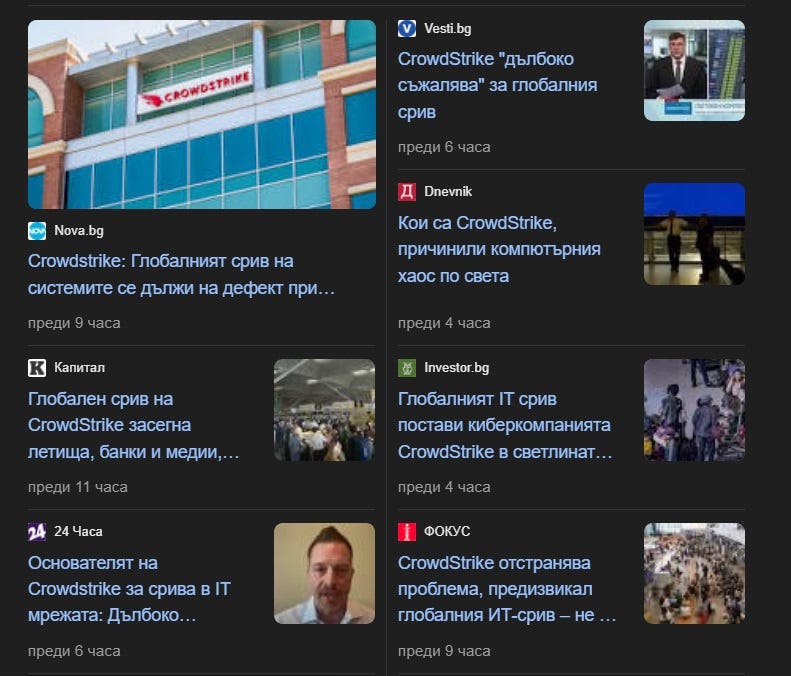
Task: Click the Vesti.bg blue V icon
Action: click(407, 28)
